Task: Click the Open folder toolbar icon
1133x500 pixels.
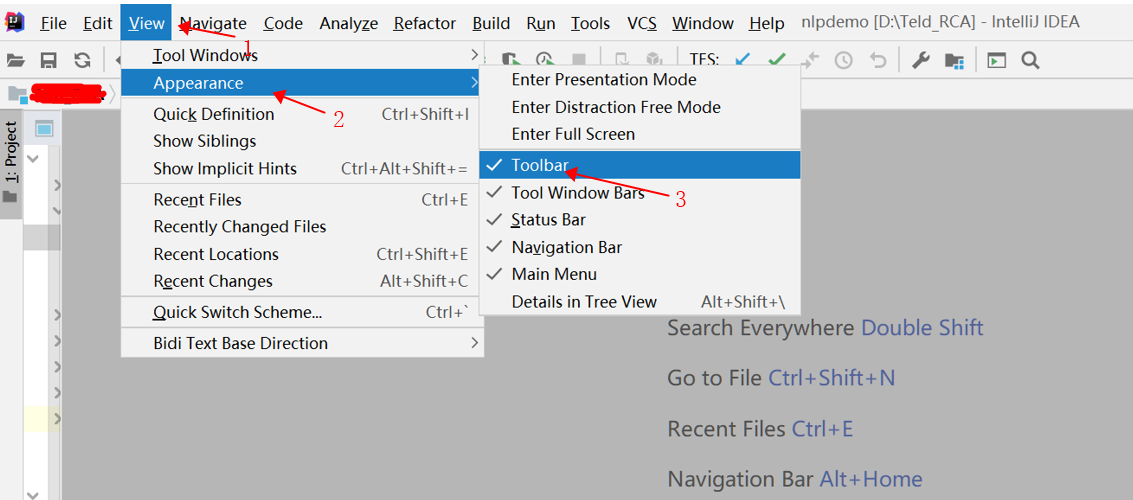Action: (x=16, y=60)
